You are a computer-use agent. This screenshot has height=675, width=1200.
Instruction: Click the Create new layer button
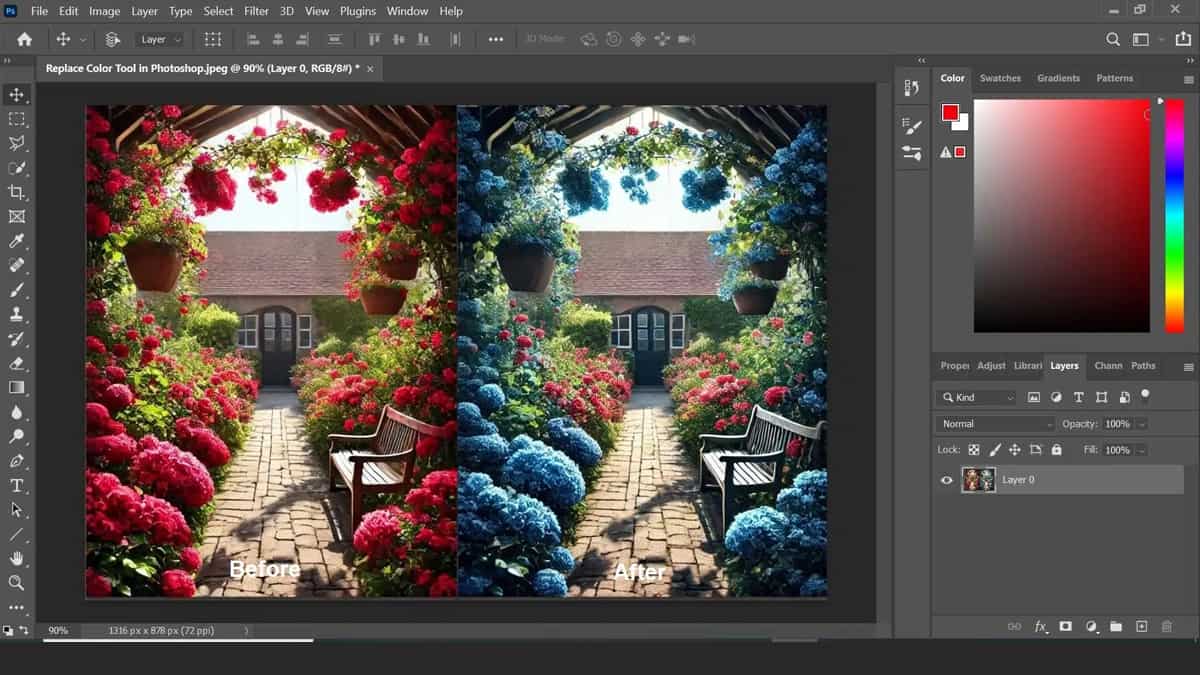click(x=1141, y=626)
